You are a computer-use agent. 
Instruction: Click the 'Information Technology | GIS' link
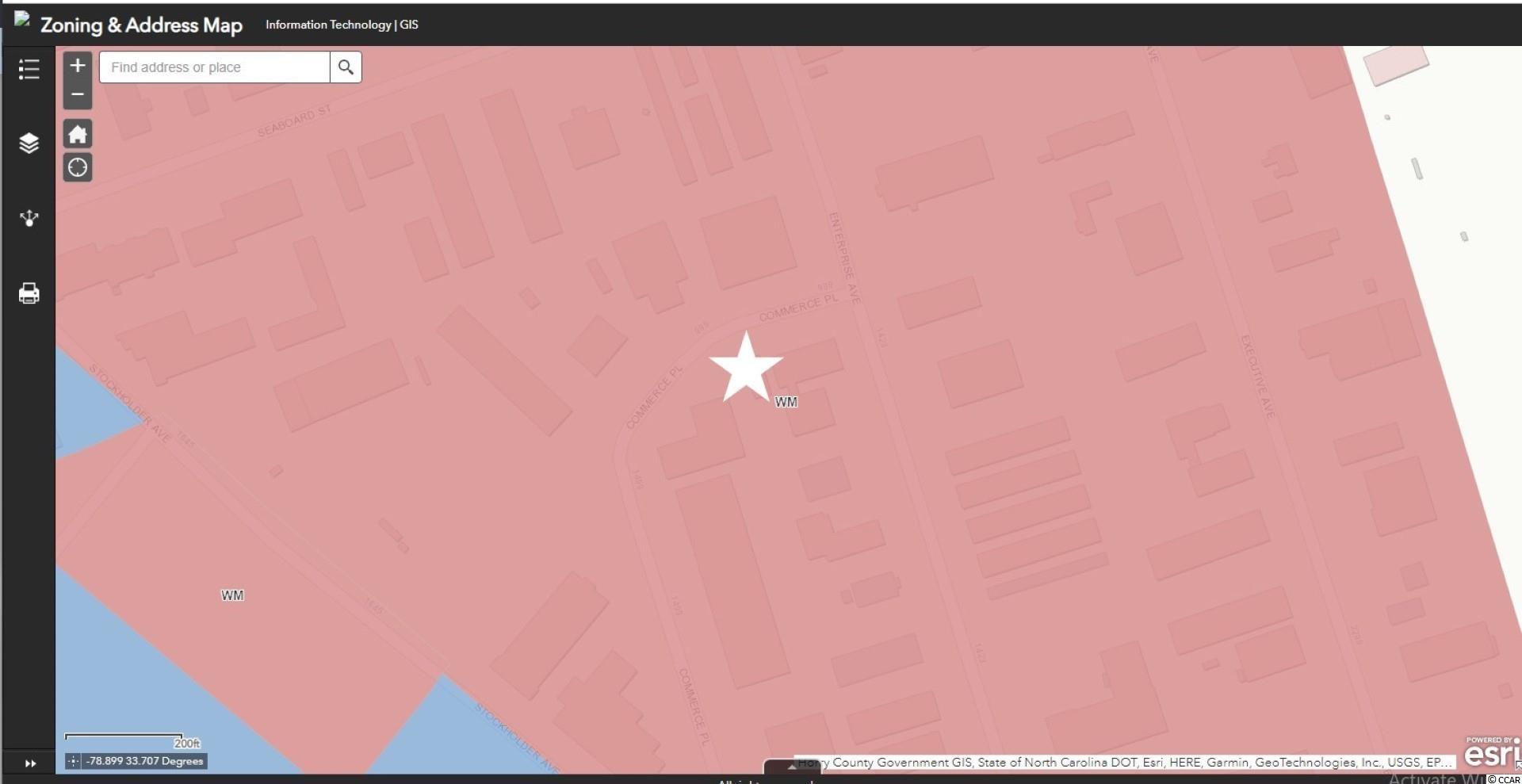tap(342, 25)
